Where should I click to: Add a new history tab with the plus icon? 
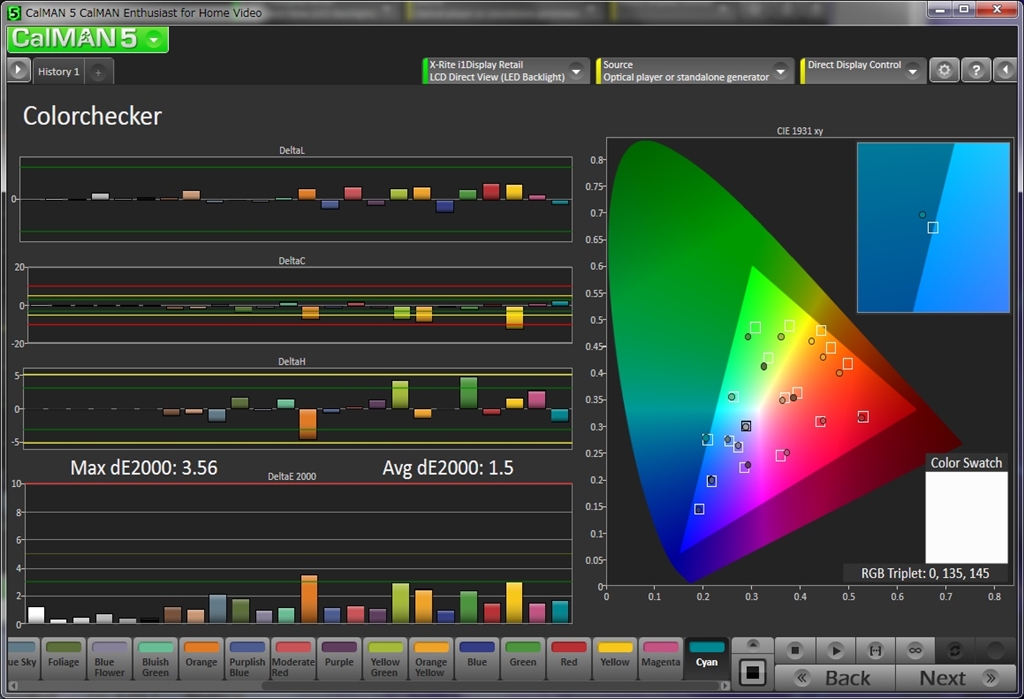pos(98,72)
